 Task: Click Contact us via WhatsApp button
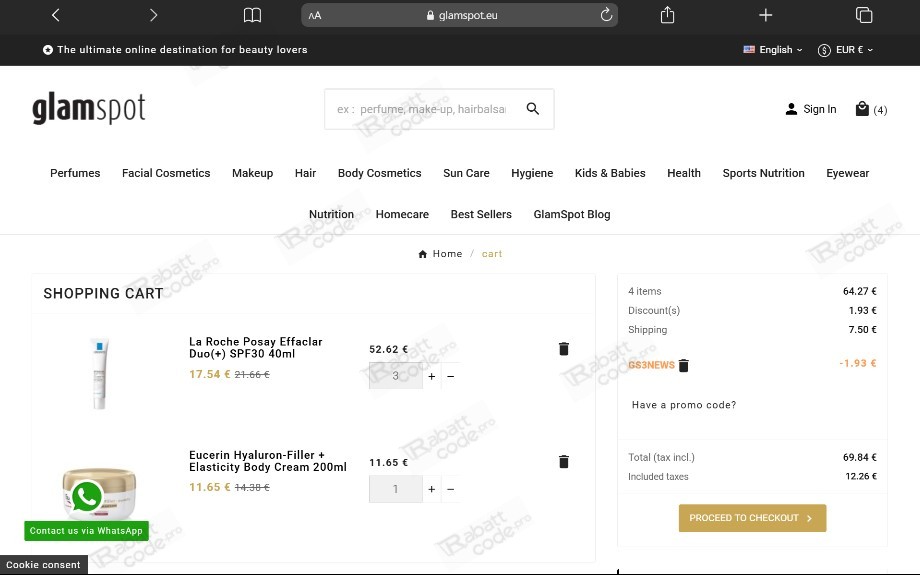[86, 531]
